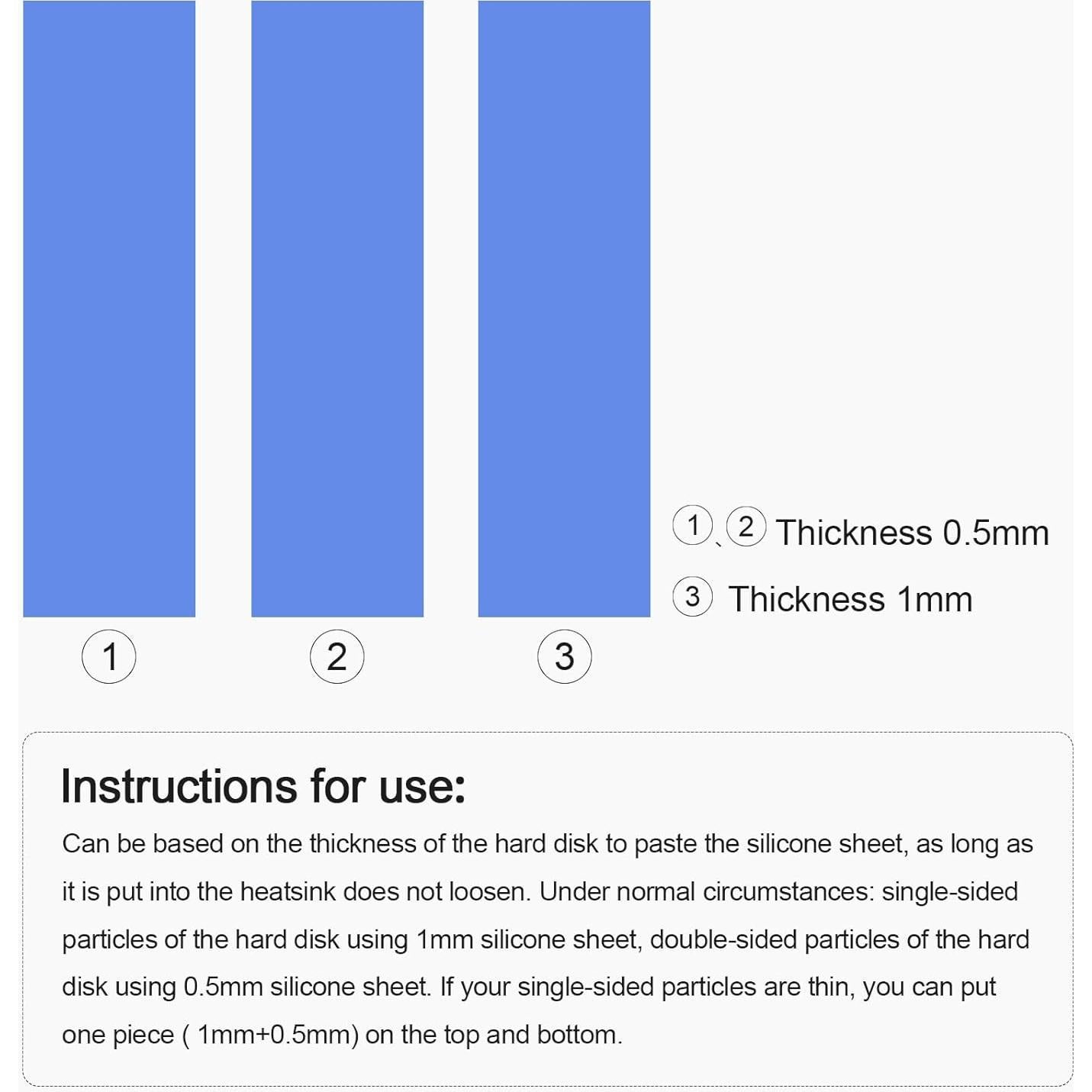Screen dimensions: 1092x1092
Task: Click the '1mm+0.5mm' text in parentheses
Action: click(278, 1035)
